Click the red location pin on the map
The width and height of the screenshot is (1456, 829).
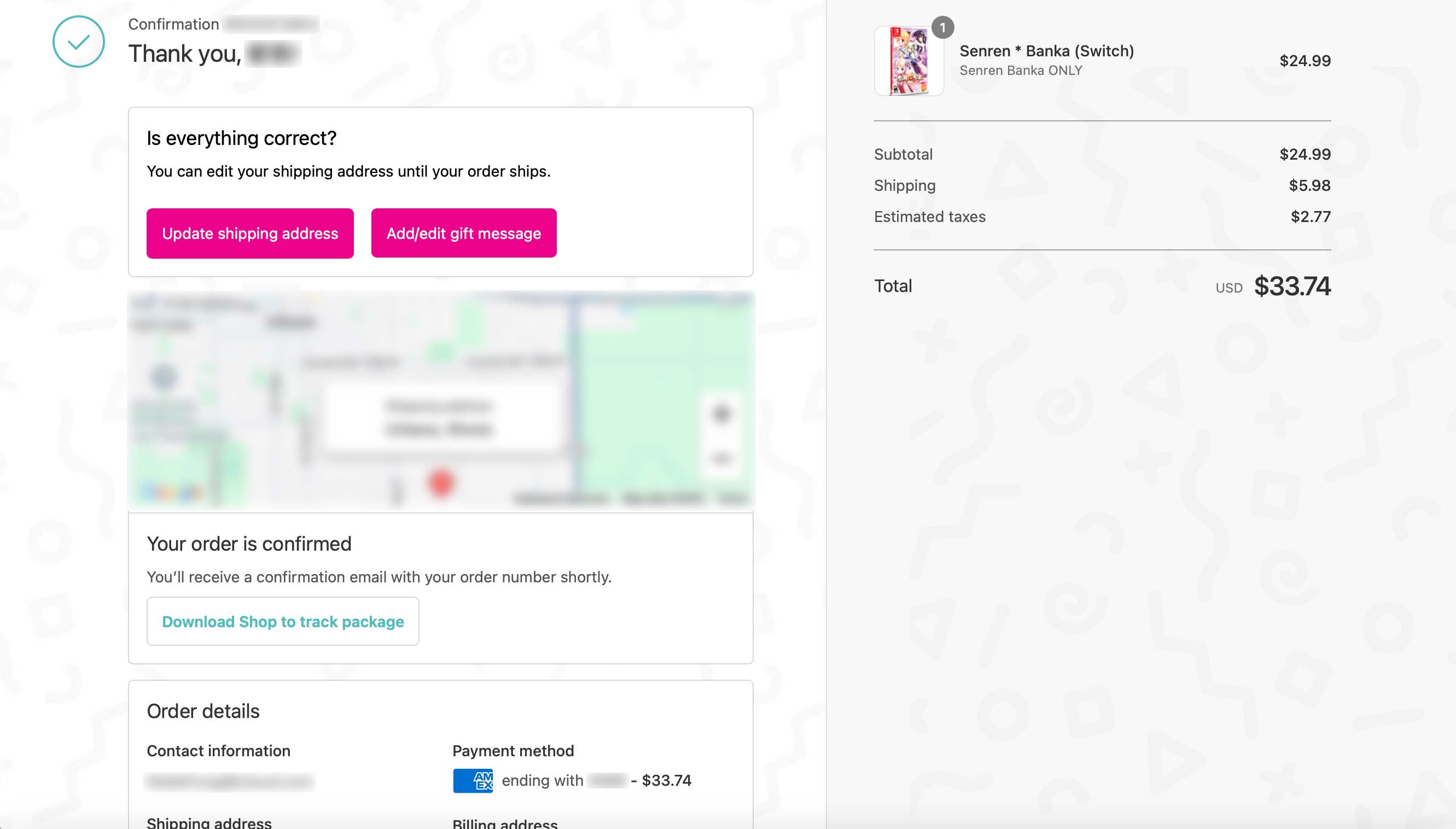pyautogui.click(x=441, y=483)
